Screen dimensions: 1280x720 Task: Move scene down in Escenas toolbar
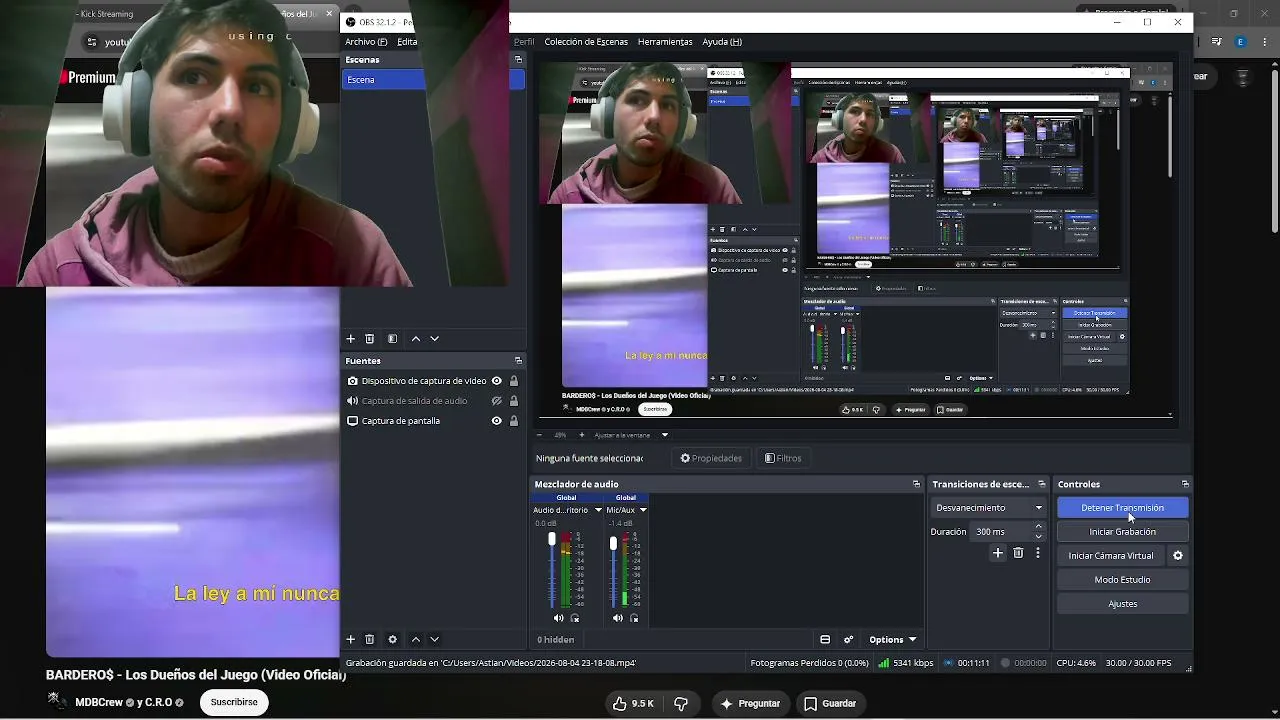(x=434, y=339)
